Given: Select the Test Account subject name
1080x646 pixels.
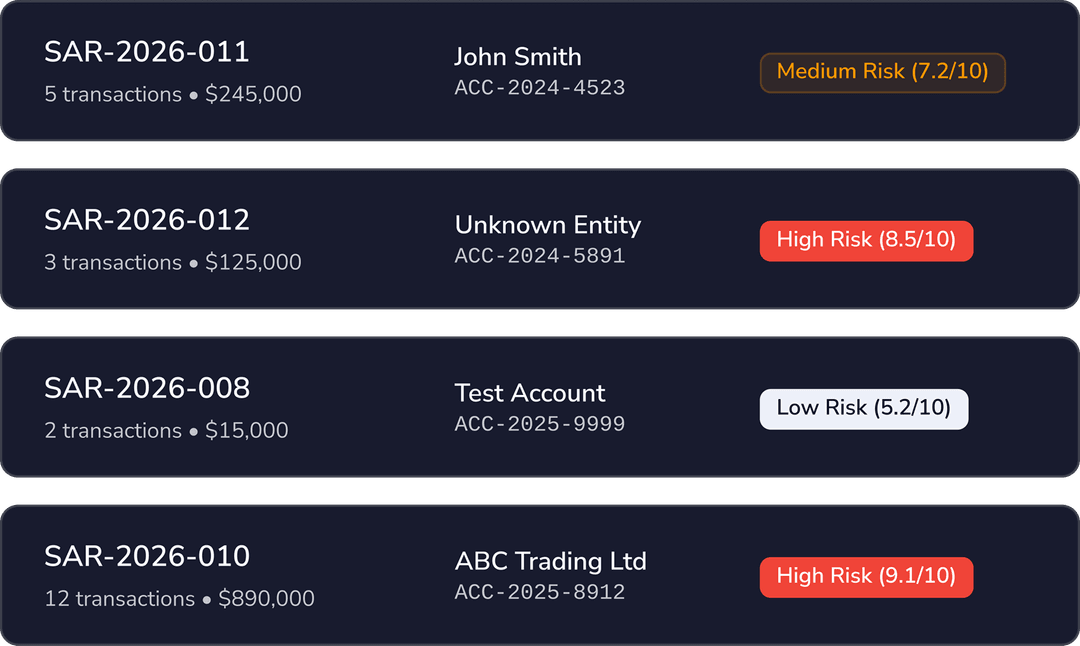Looking at the screenshot, I should pos(529,393).
